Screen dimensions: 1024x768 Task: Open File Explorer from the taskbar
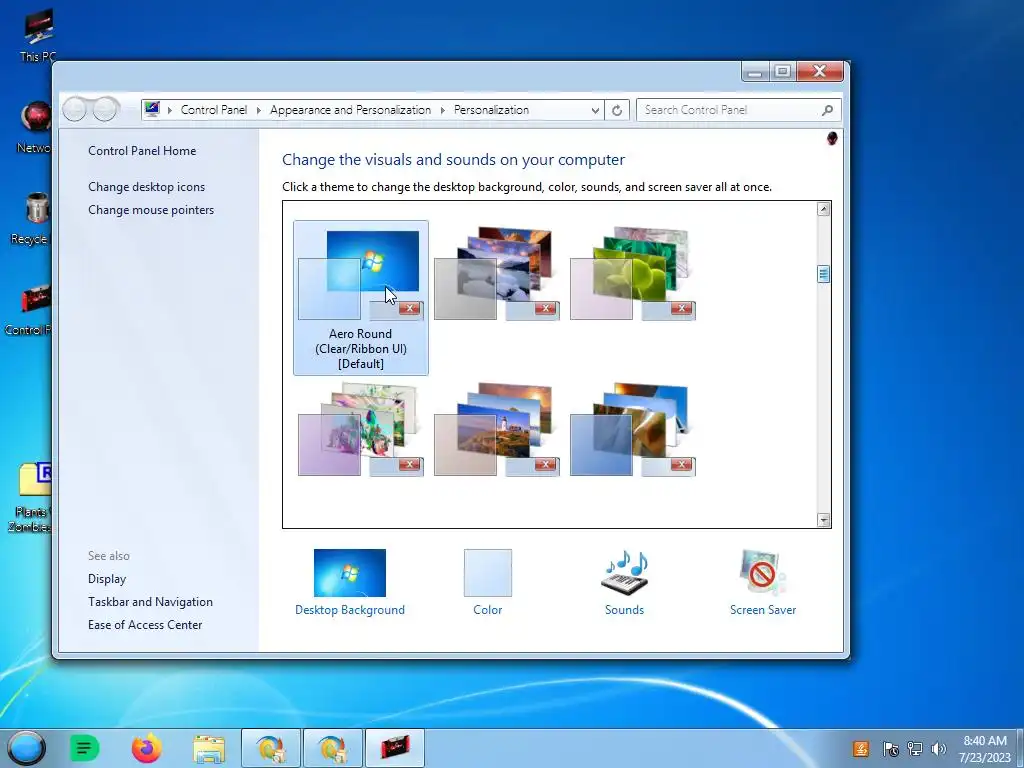click(209, 748)
